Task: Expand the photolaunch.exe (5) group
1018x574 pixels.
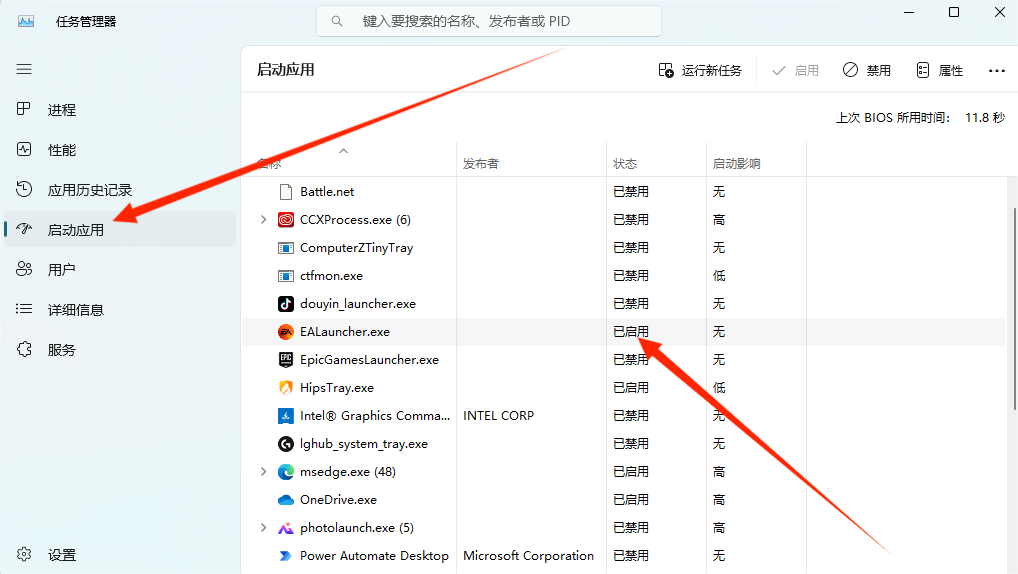Action: [264, 527]
